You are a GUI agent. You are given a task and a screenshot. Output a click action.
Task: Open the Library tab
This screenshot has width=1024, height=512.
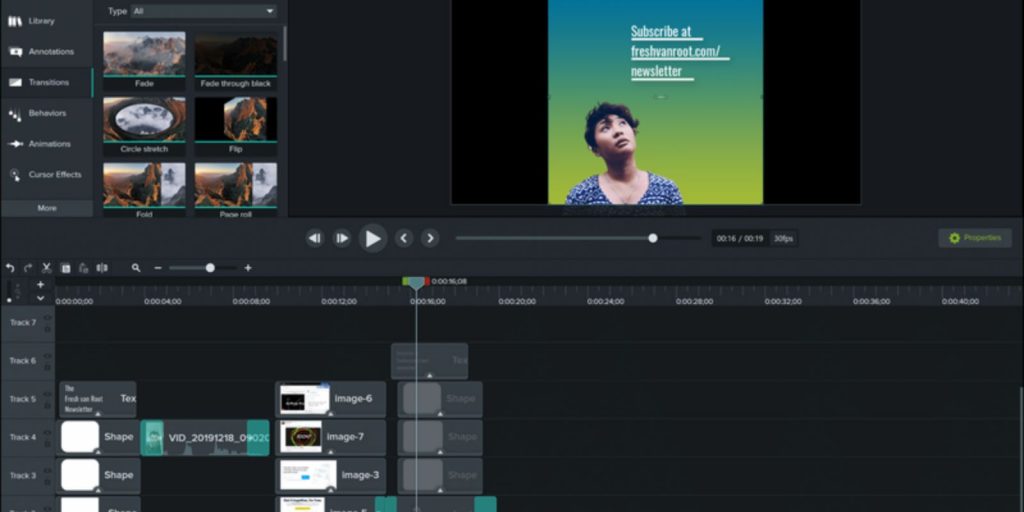click(x=46, y=21)
